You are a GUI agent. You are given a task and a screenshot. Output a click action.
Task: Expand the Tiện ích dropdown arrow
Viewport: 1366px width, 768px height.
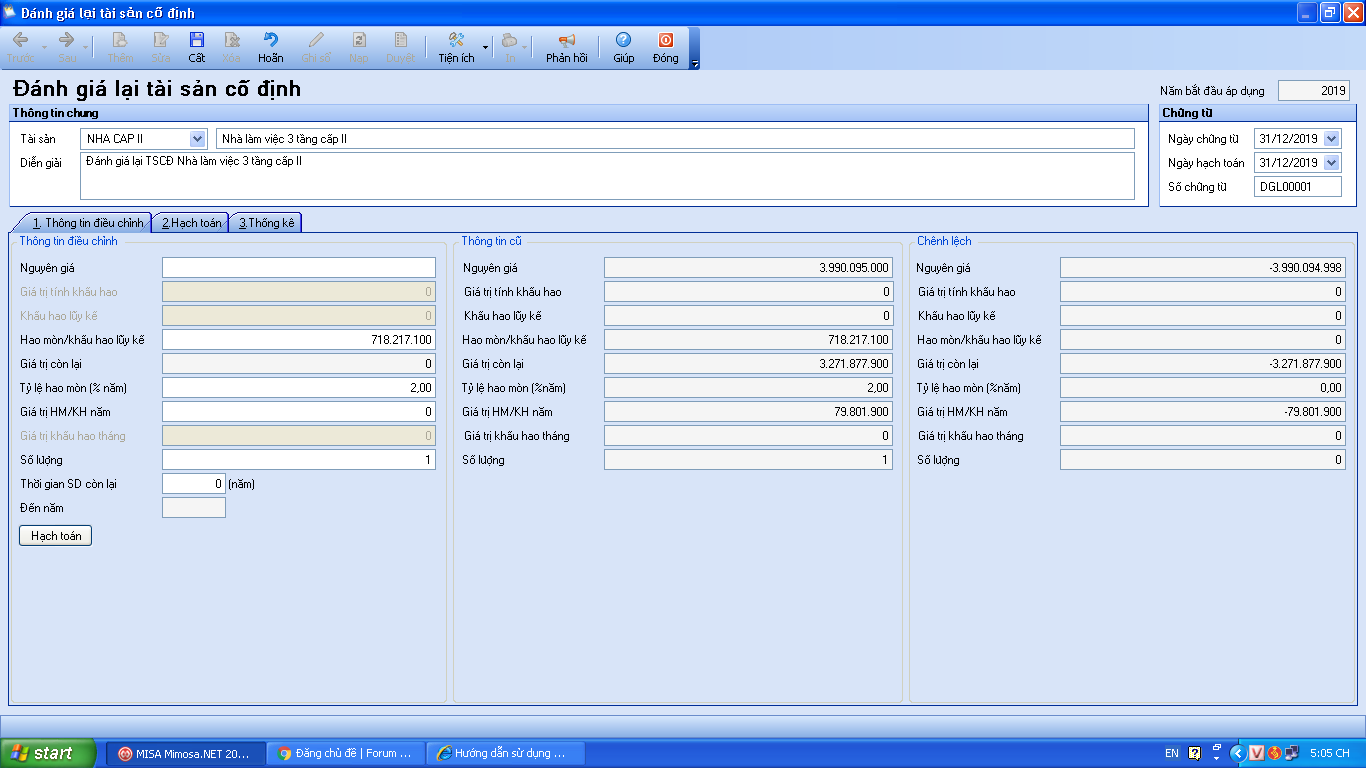(x=486, y=47)
